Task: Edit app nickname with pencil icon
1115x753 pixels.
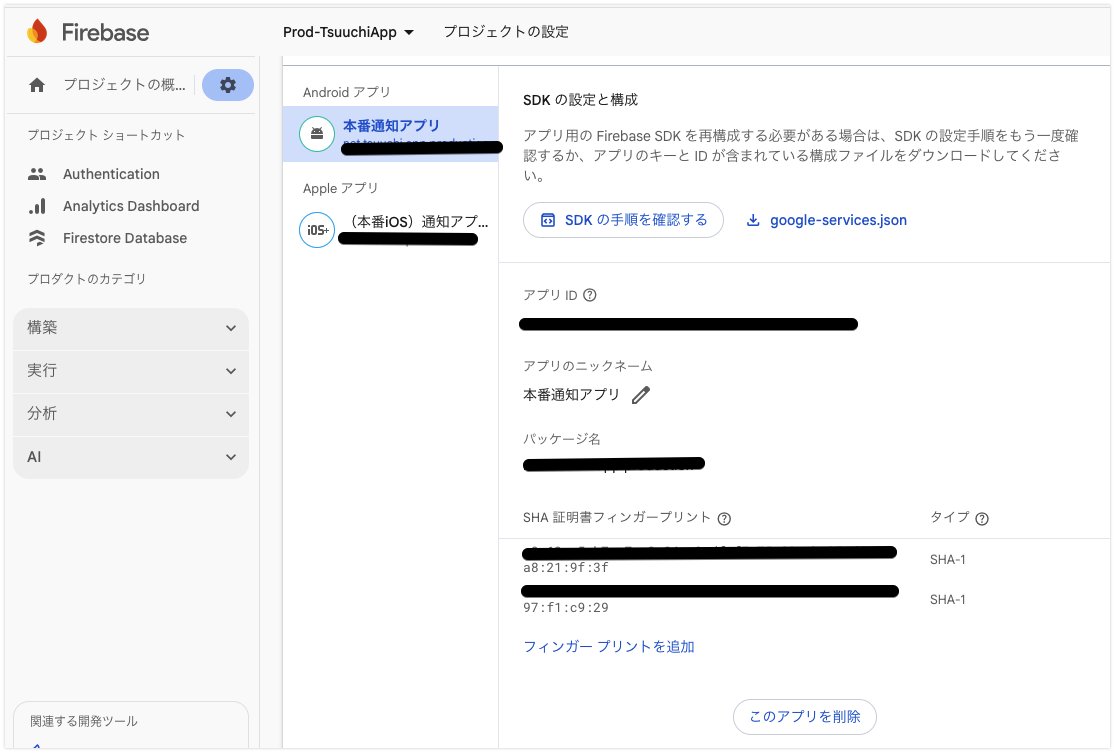Action: 641,395
